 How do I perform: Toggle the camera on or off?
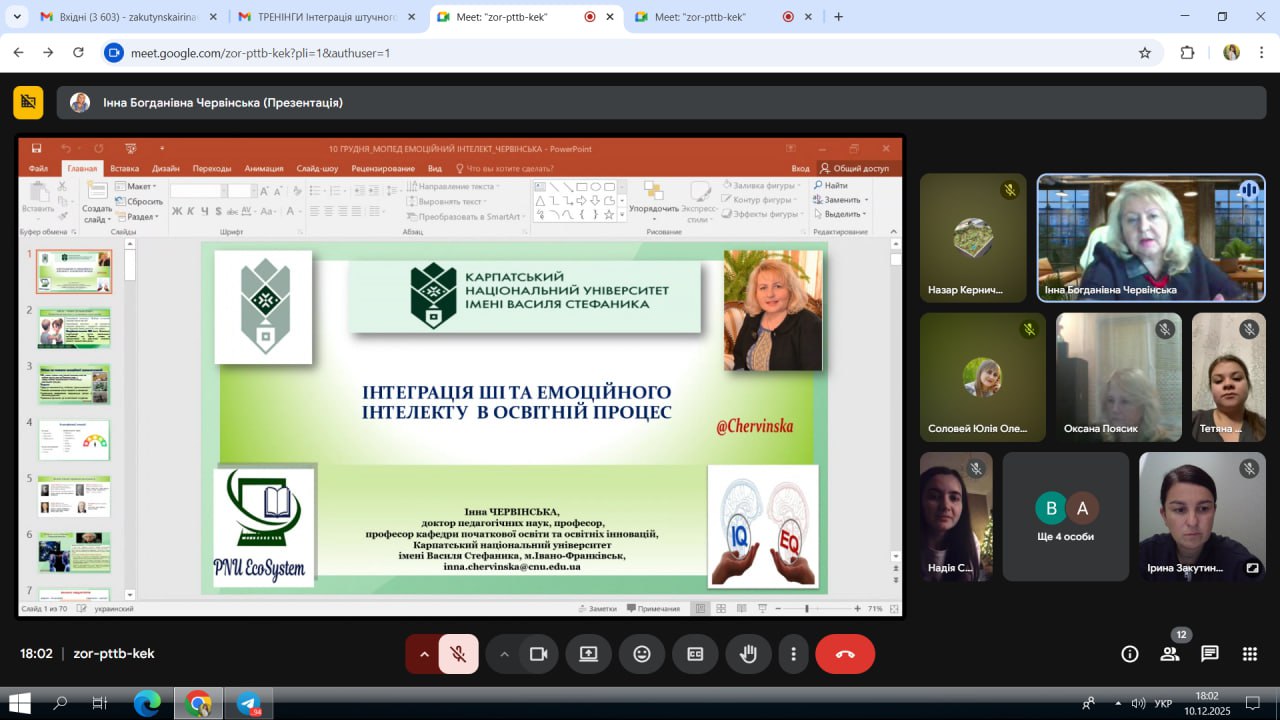click(x=538, y=654)
